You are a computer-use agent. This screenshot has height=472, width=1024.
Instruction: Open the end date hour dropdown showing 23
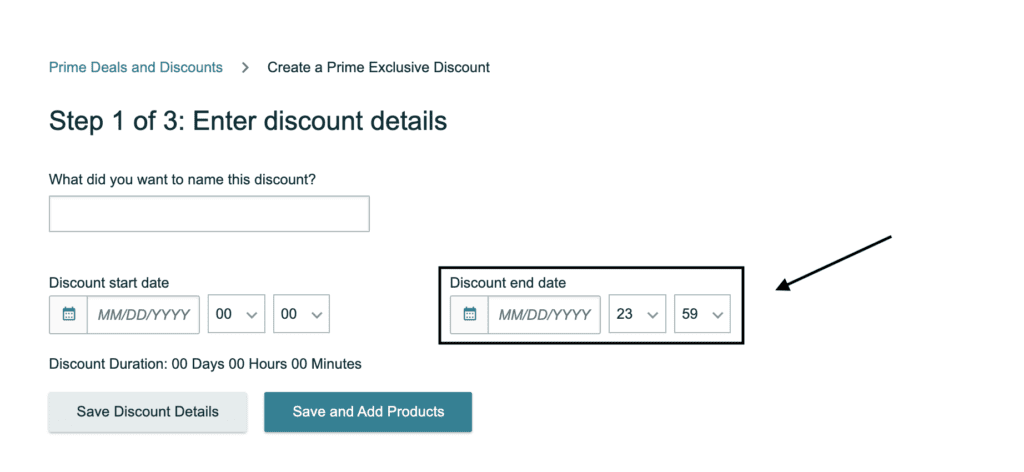point(637,314)
